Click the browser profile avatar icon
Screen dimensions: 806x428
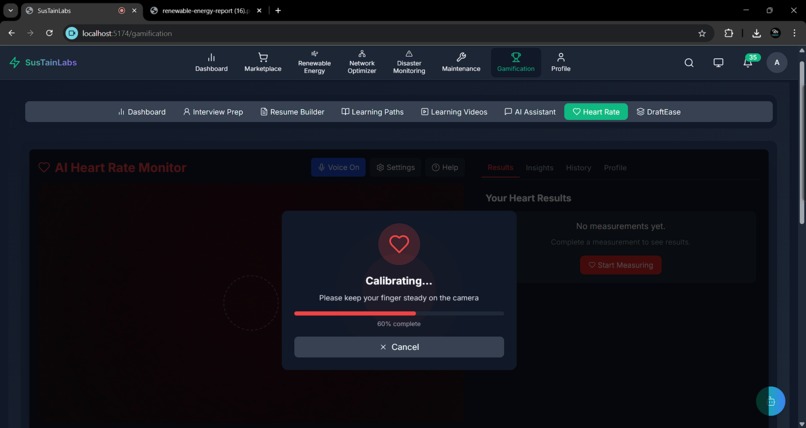[776, 33]
